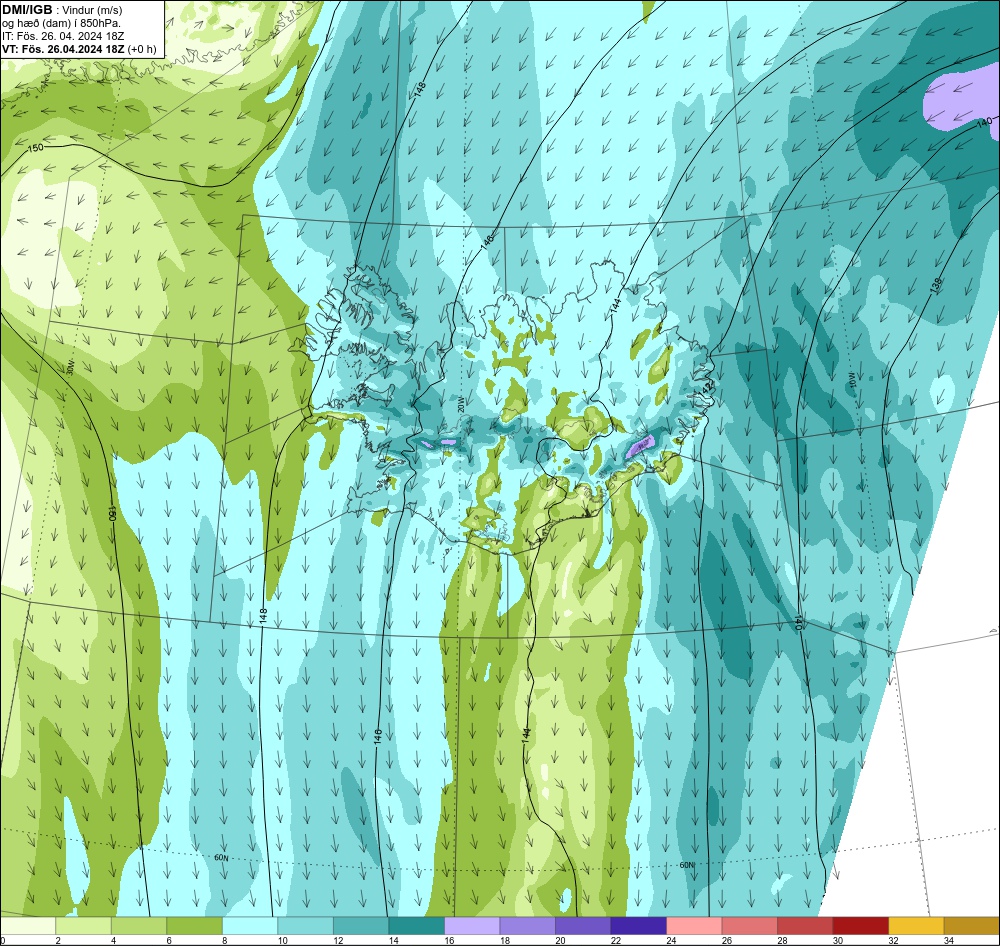Click the '146' contour label above north Iceland
Image resolution: width=1000 pixels, height=946 pixels.
pos(487,241)
